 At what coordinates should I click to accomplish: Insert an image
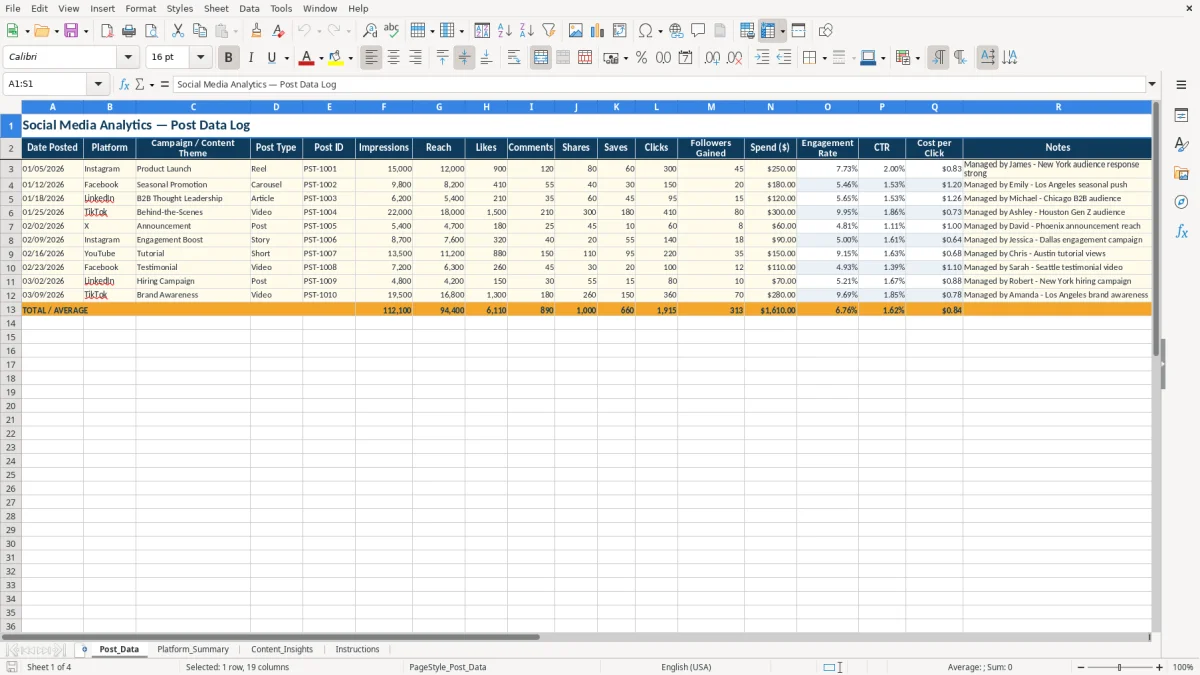(x=576, y=31)
